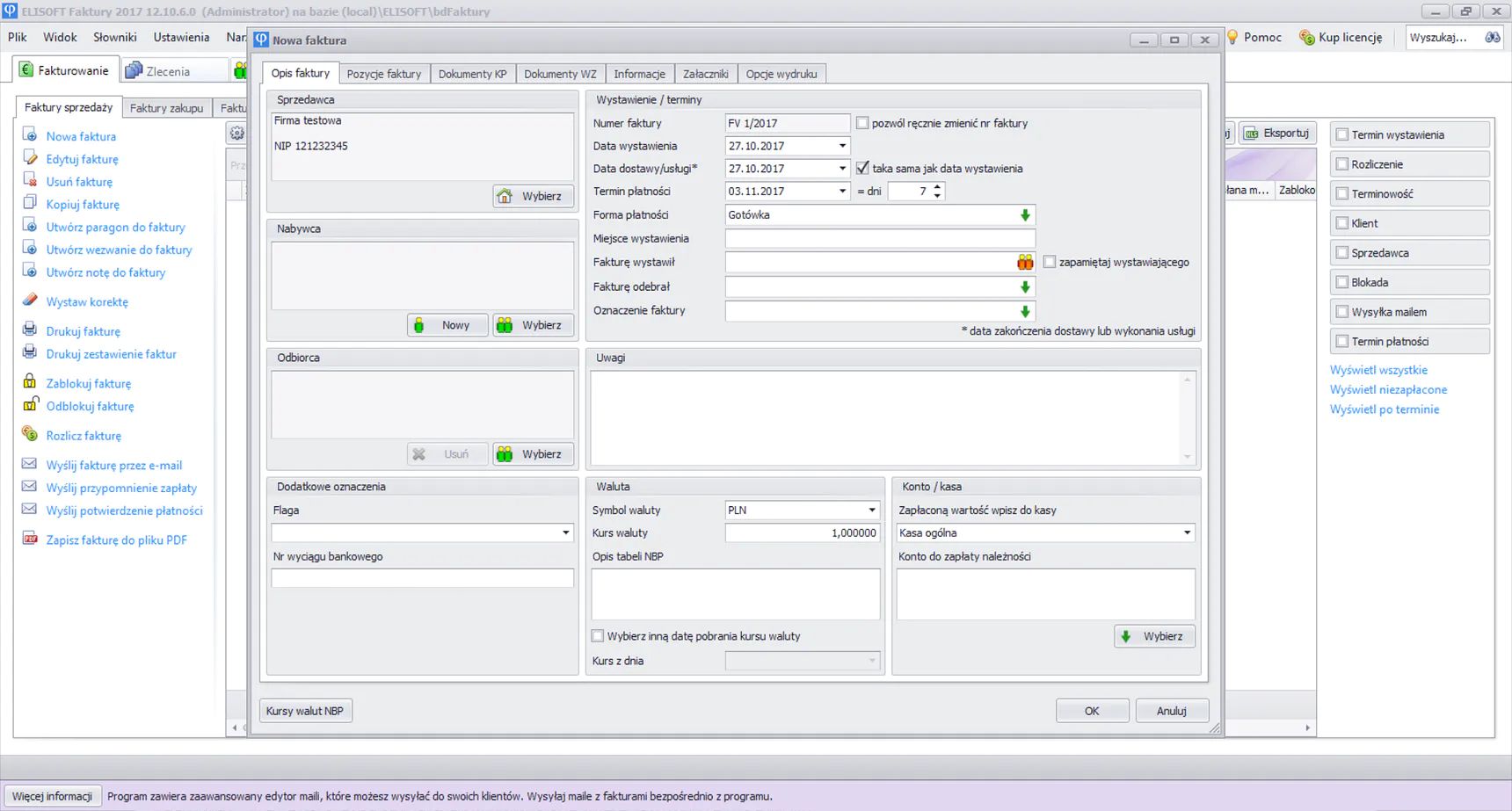
Task: Click the Kursy walut NBP button
Action: pos(305,711)
